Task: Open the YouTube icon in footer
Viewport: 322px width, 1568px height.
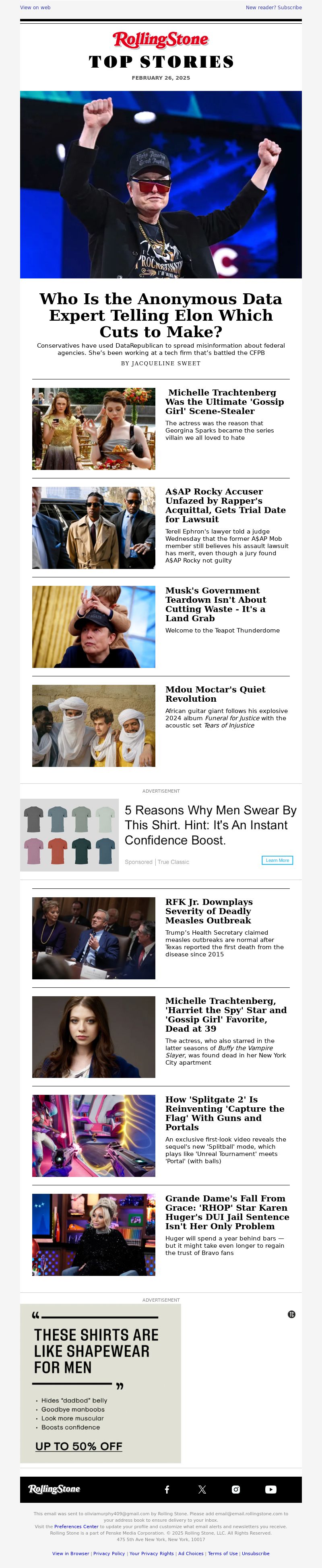Action: pyautogui.click(x=271, y=1490)
